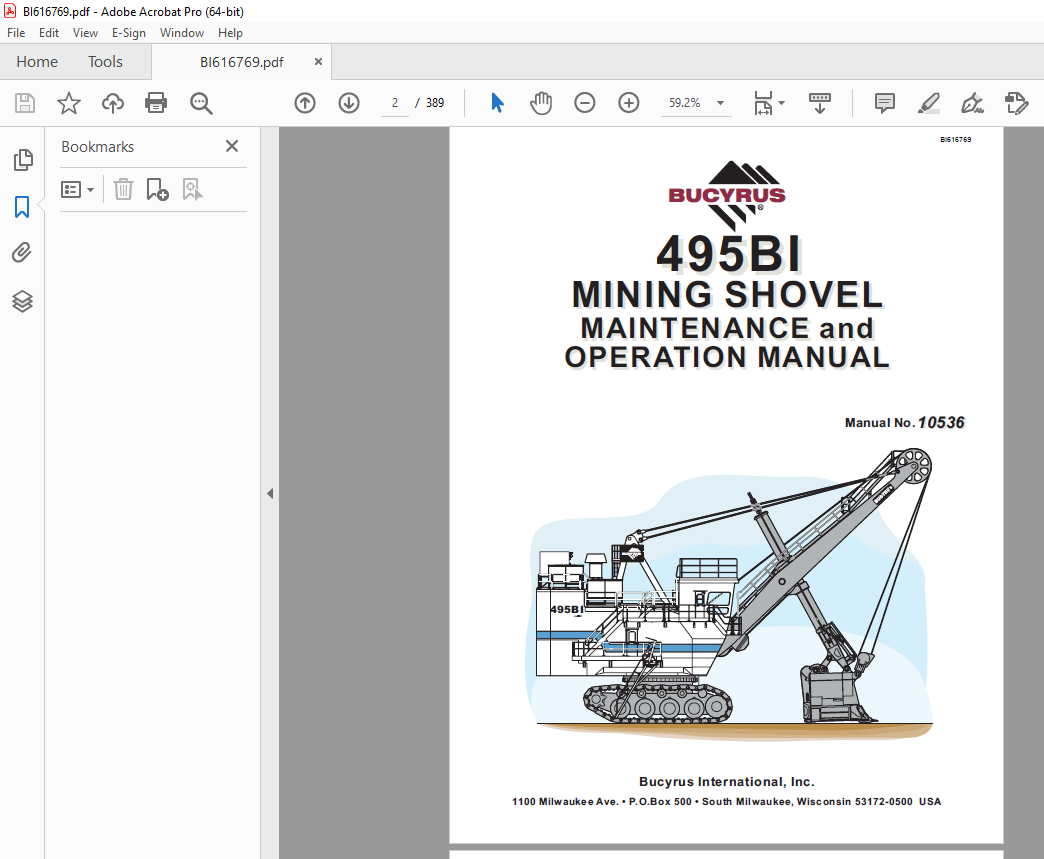
Task: Click the 495BI shovel illustration
Action: point(728,593)
